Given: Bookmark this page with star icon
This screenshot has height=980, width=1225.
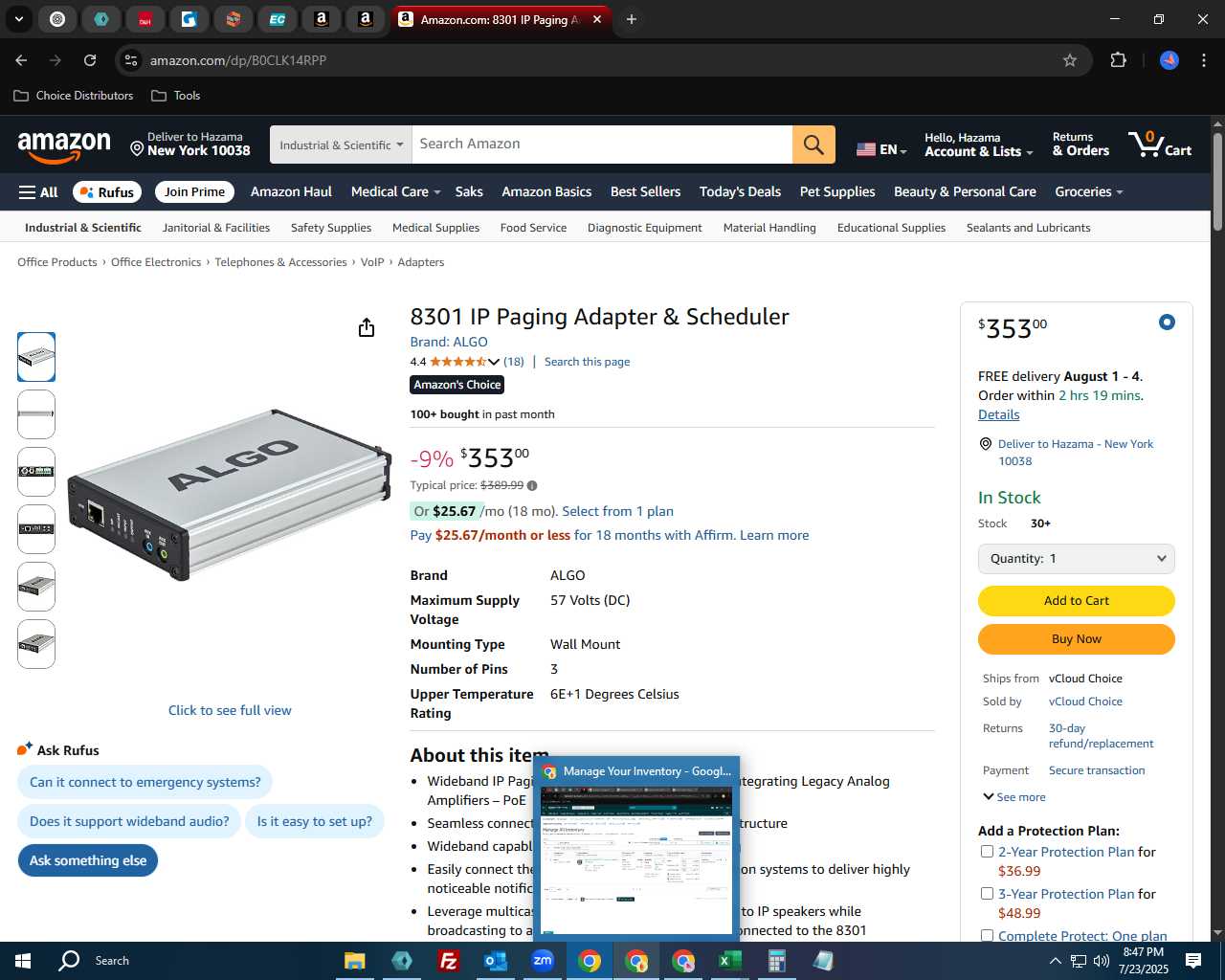Looking at the screenshot, I should (x=1070, y=60).
